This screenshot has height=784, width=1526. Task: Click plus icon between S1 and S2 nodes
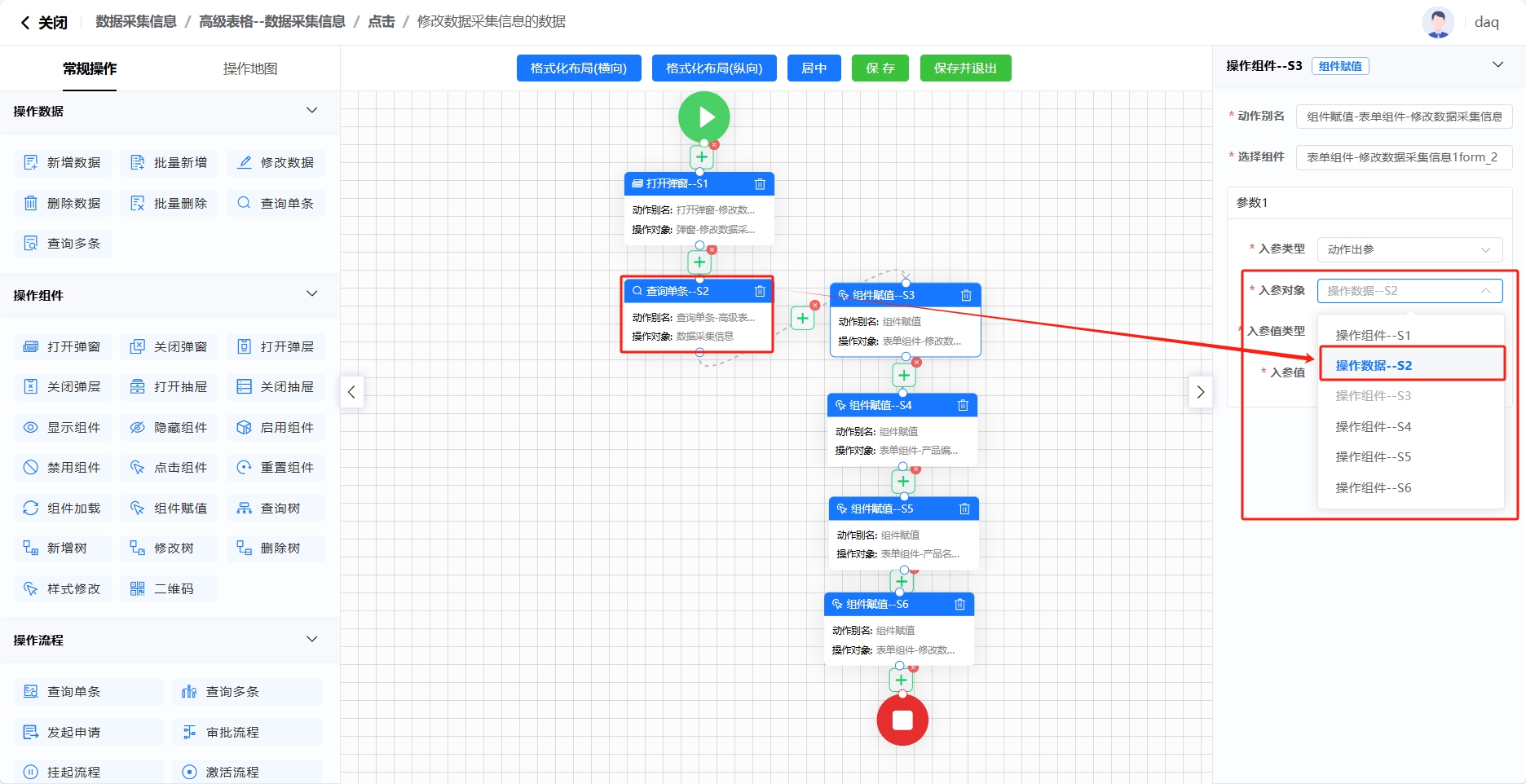tap(699, 262)
